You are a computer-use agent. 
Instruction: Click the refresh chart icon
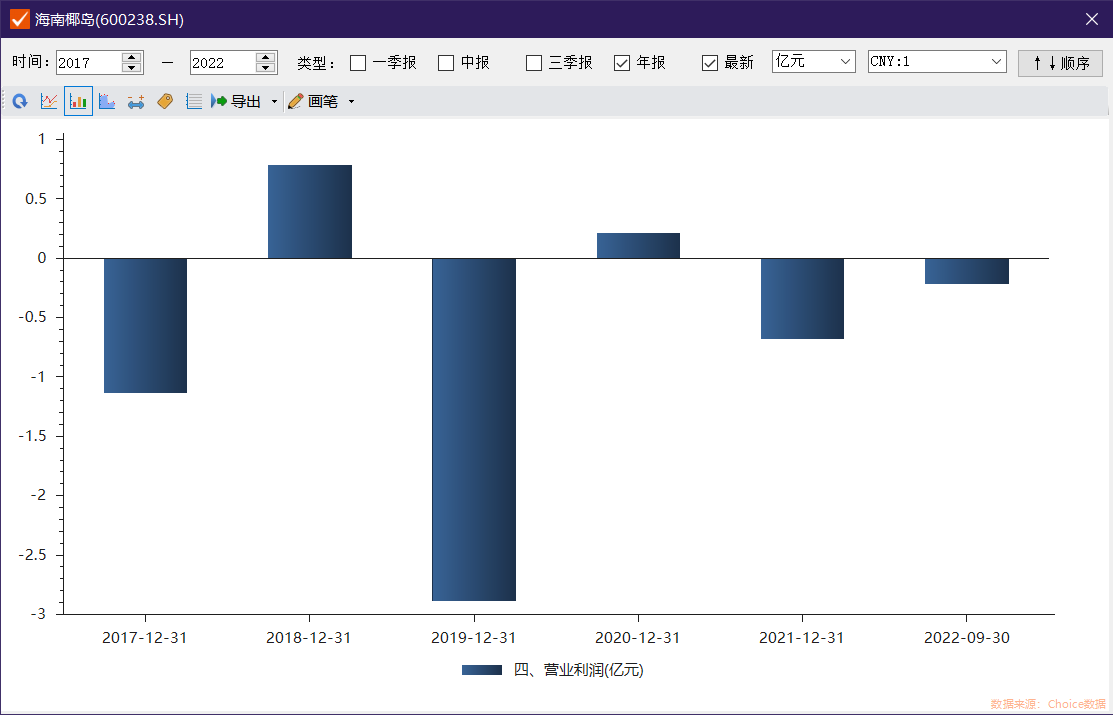click(x=19, y=101)
